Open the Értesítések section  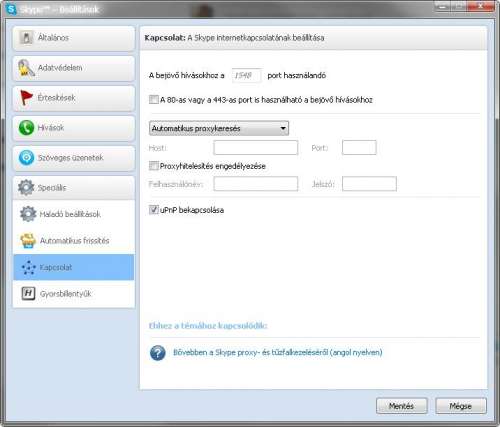[74, 98]
